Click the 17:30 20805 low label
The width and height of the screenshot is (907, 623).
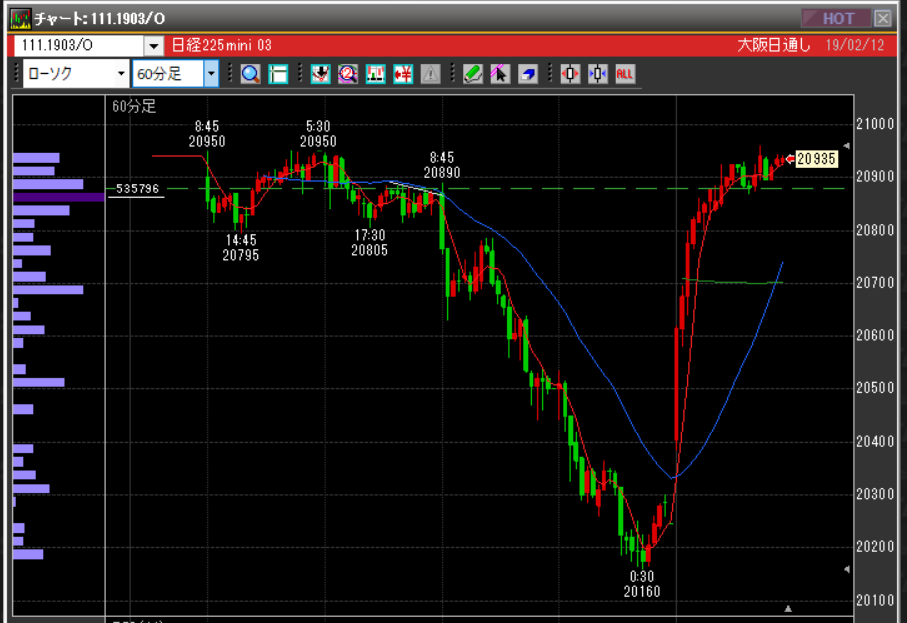pos(370,243)
